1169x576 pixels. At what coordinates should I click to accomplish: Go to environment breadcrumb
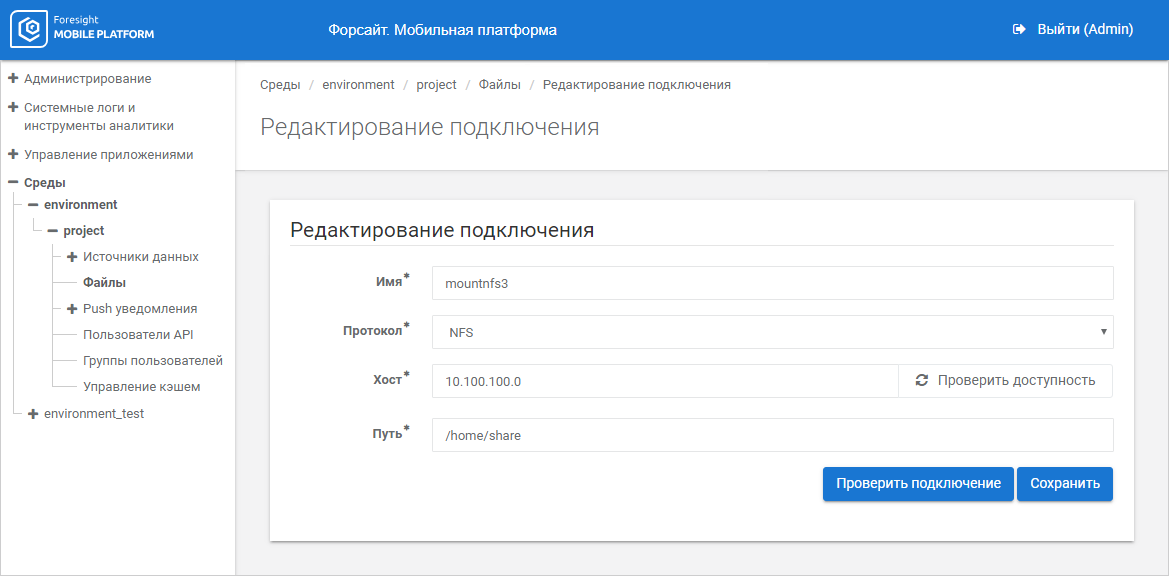pyautogui.click(x=358, y=85)
